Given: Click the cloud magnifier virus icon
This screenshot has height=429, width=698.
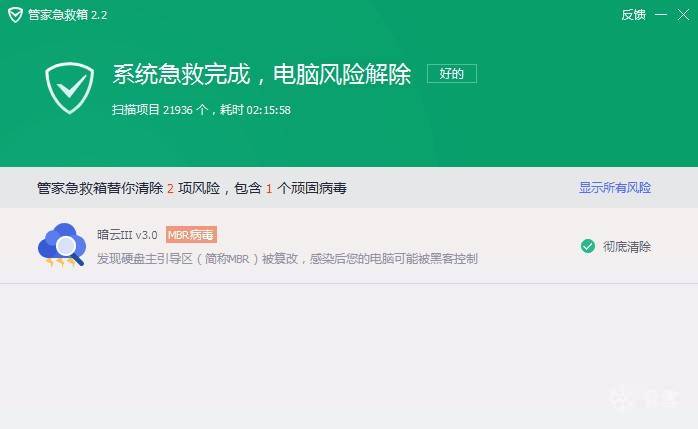Looking at the screenshot, I should (62, 245).
